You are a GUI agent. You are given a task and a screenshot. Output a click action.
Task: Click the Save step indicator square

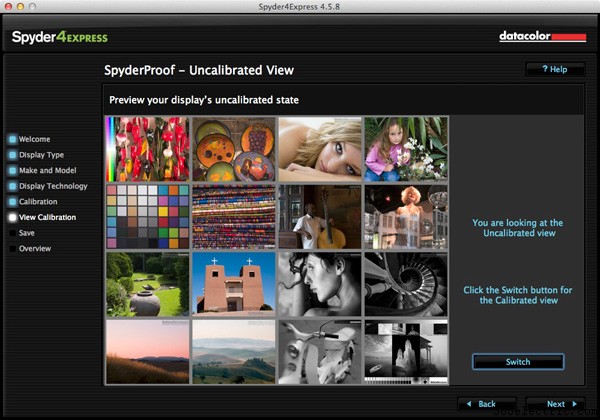point(12,233)
